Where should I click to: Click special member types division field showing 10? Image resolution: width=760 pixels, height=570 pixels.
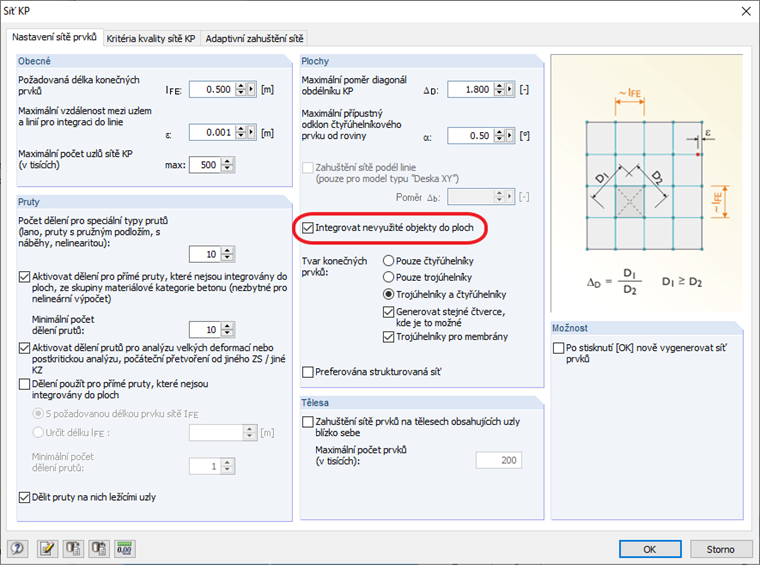point(205,254)
